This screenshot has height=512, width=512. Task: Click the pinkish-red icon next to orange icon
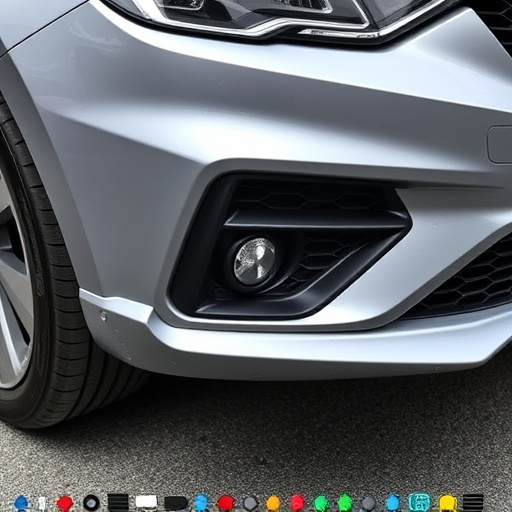[297, 503]
